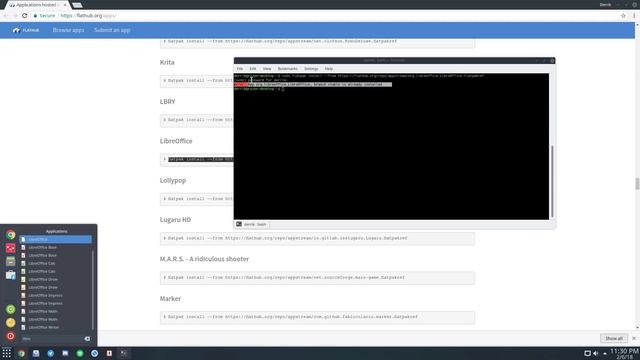Click the highlighted LibreOffice flatpak command
The height and width of the screenshot is (360, 640).
[x=201, y=159]
